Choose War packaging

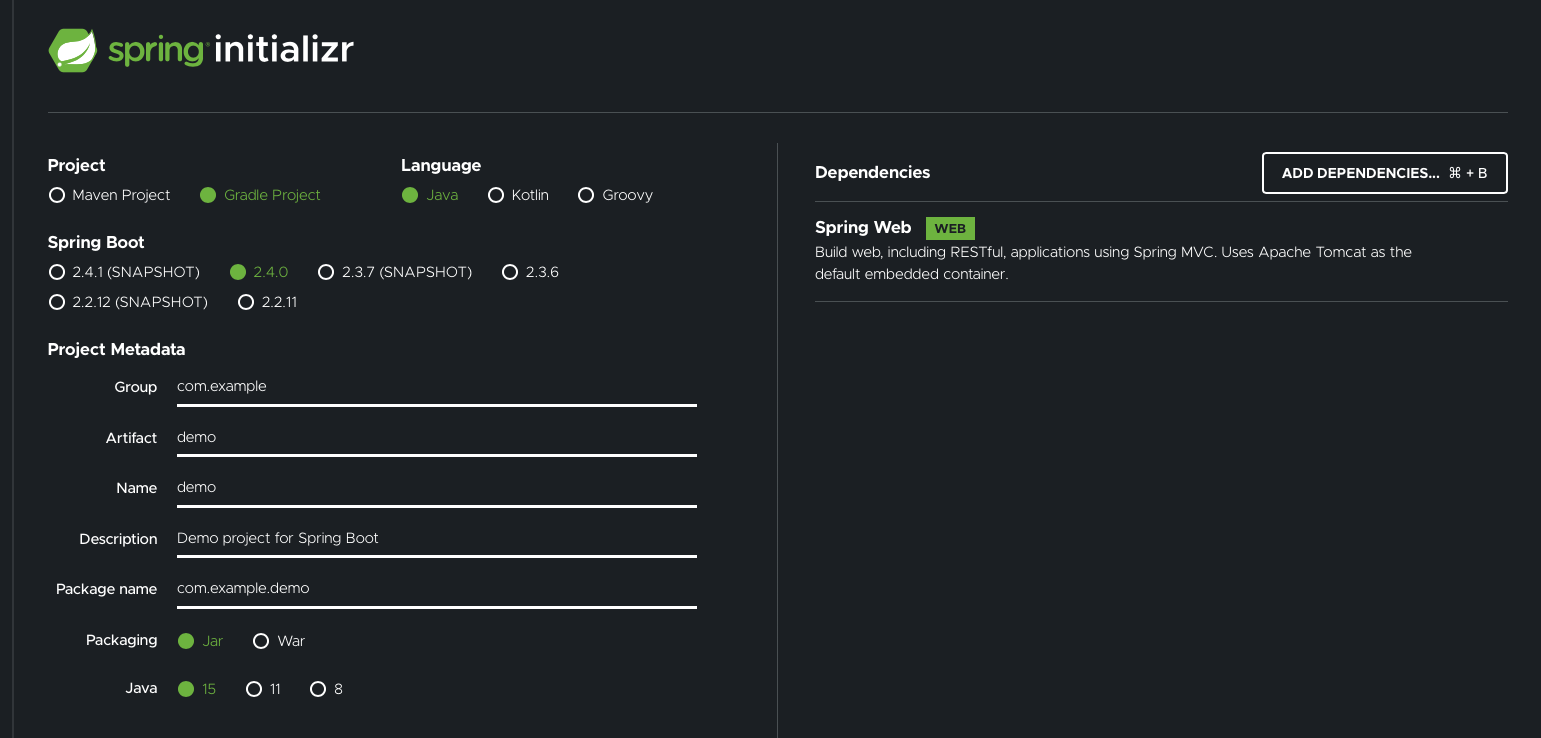click(x=261, y=640)
